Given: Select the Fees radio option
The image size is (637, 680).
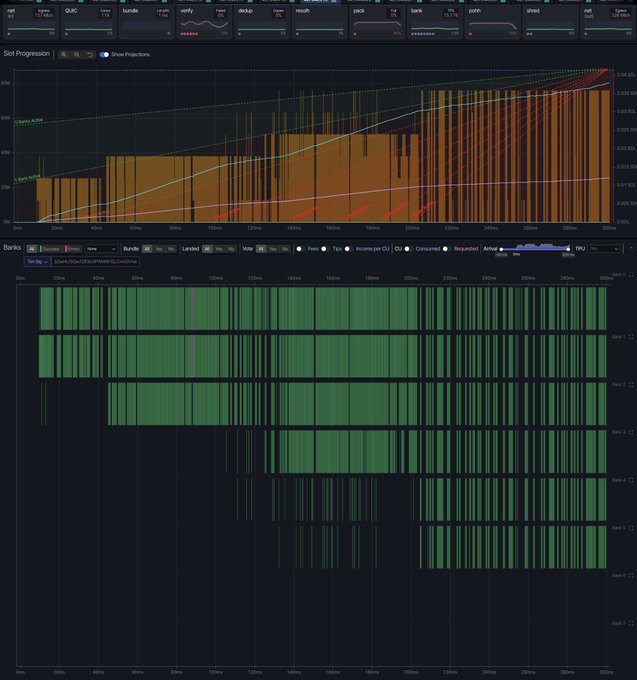Looking at the screenshot, I should pos(299,249).
